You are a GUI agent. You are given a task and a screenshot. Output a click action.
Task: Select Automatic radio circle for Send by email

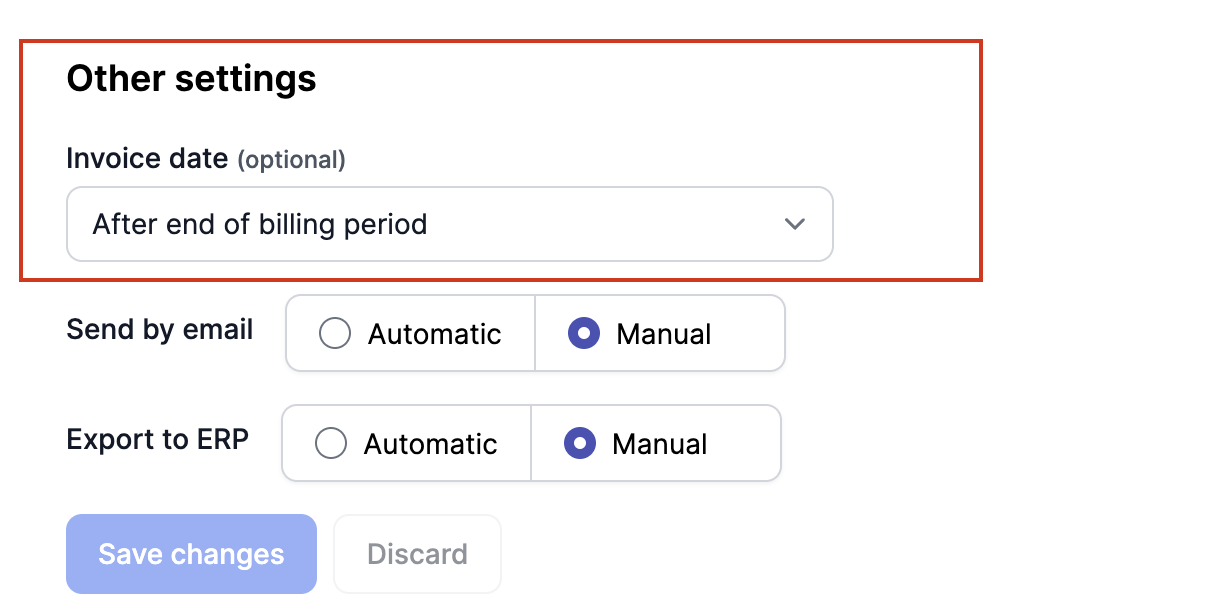(x=335, y=333)
